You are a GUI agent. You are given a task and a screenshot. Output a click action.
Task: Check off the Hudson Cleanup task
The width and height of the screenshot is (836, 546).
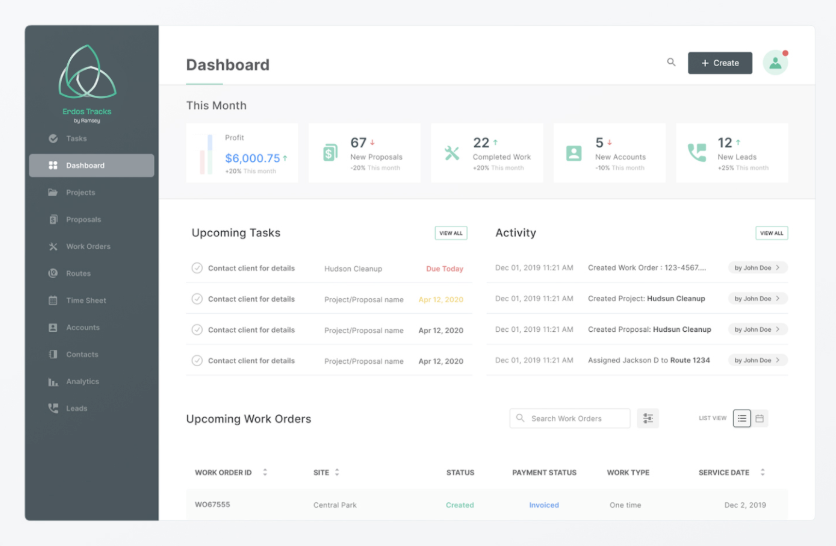pyautogui.click(x=197, y=268)
